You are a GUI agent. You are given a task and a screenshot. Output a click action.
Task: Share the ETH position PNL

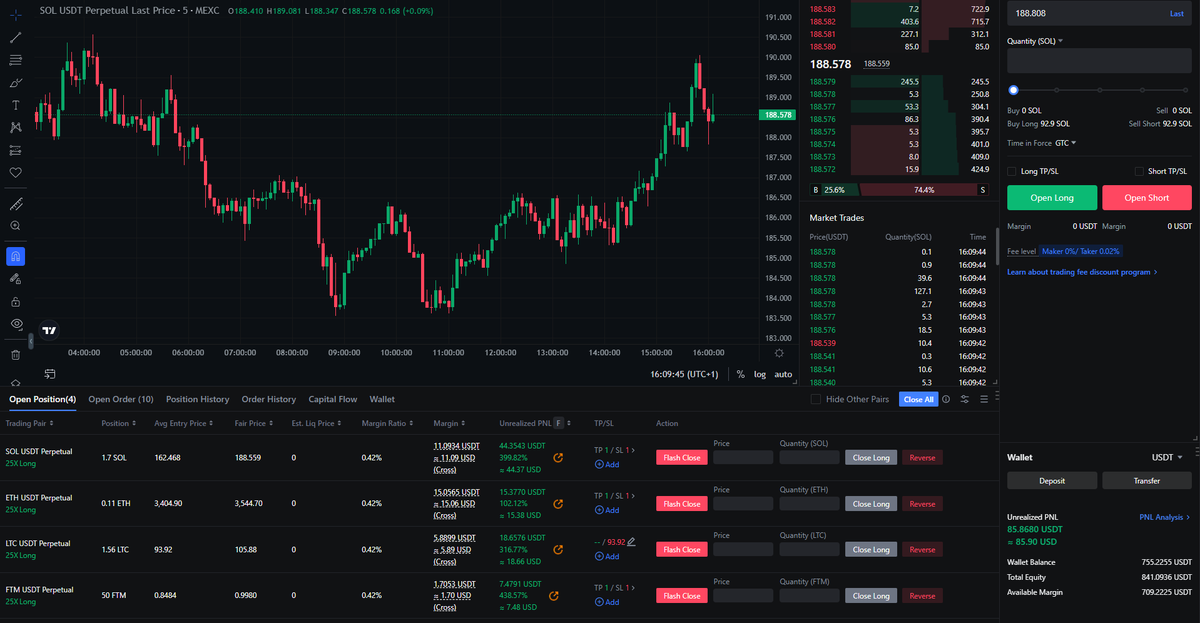click(x=557, y=503)
